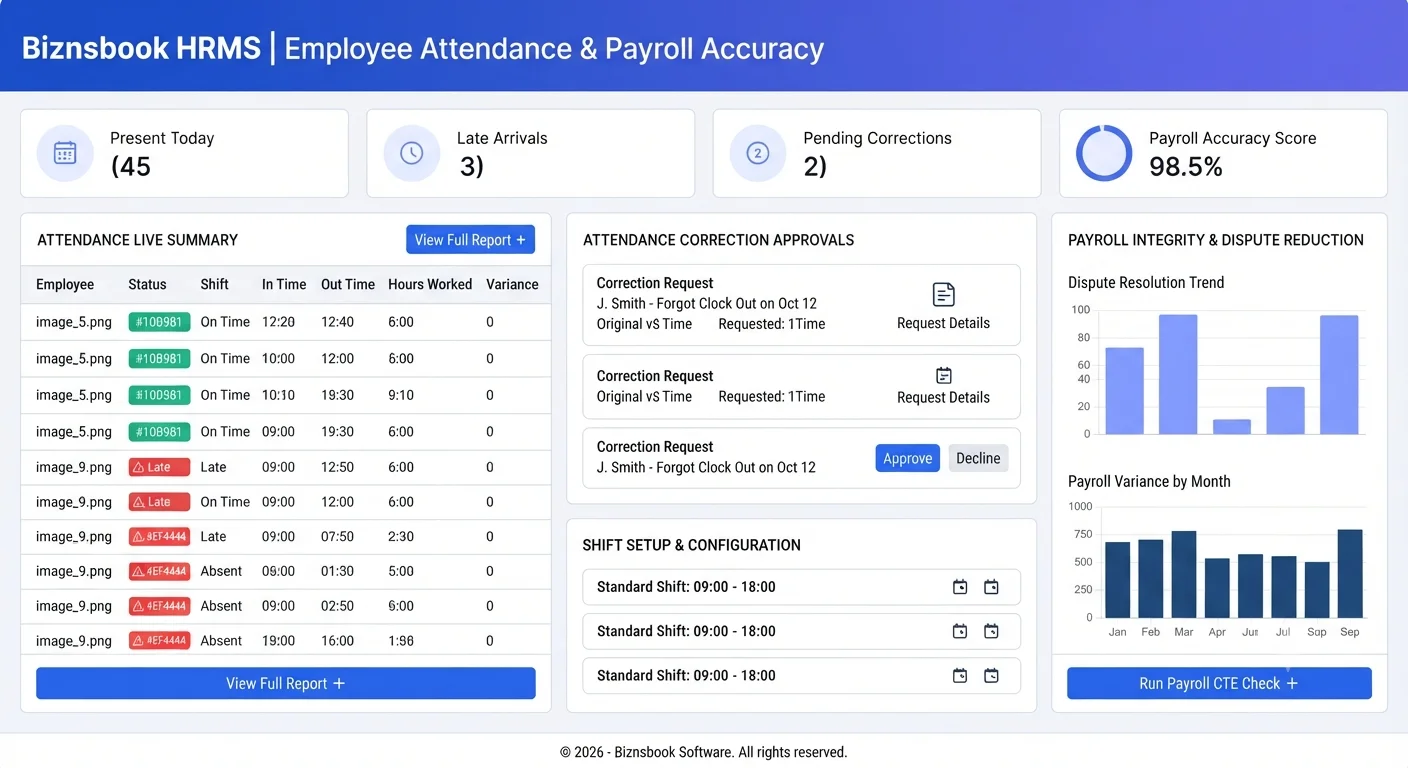Select the Out Time value 02:50
This screenshot has height=768, width=1408.
[338, 606]
